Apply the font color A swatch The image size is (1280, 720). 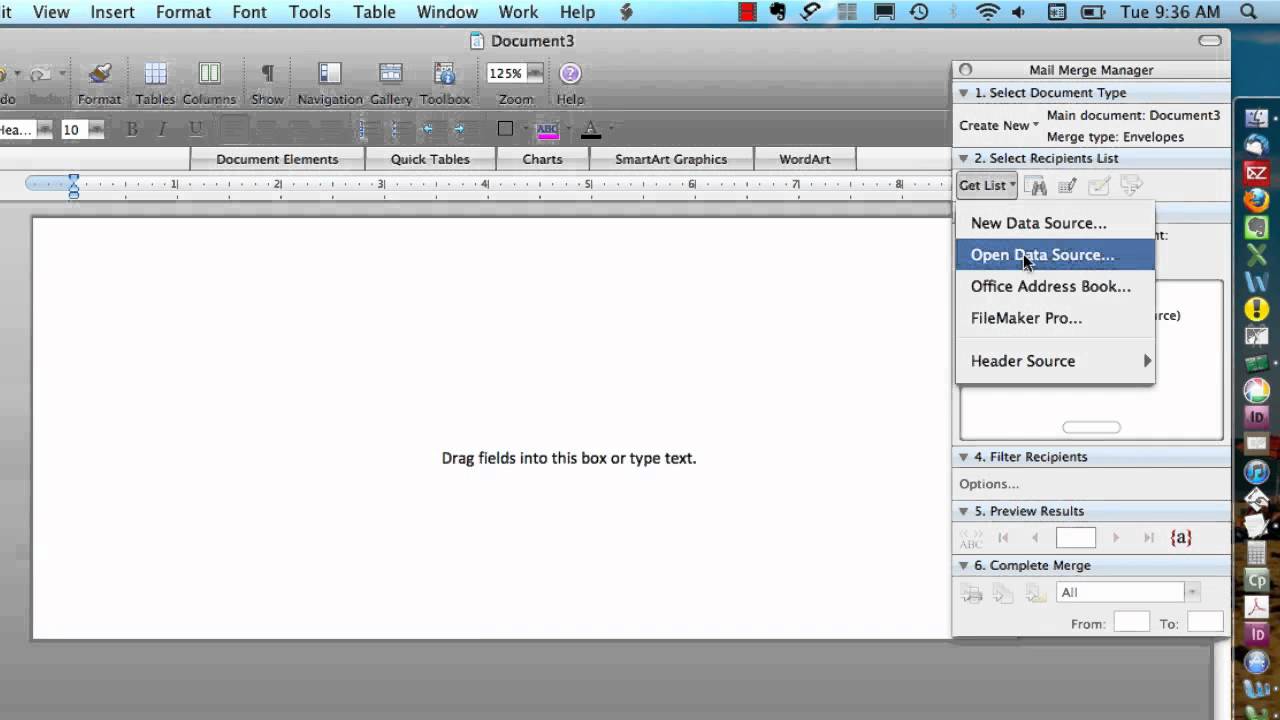(590, 129)
